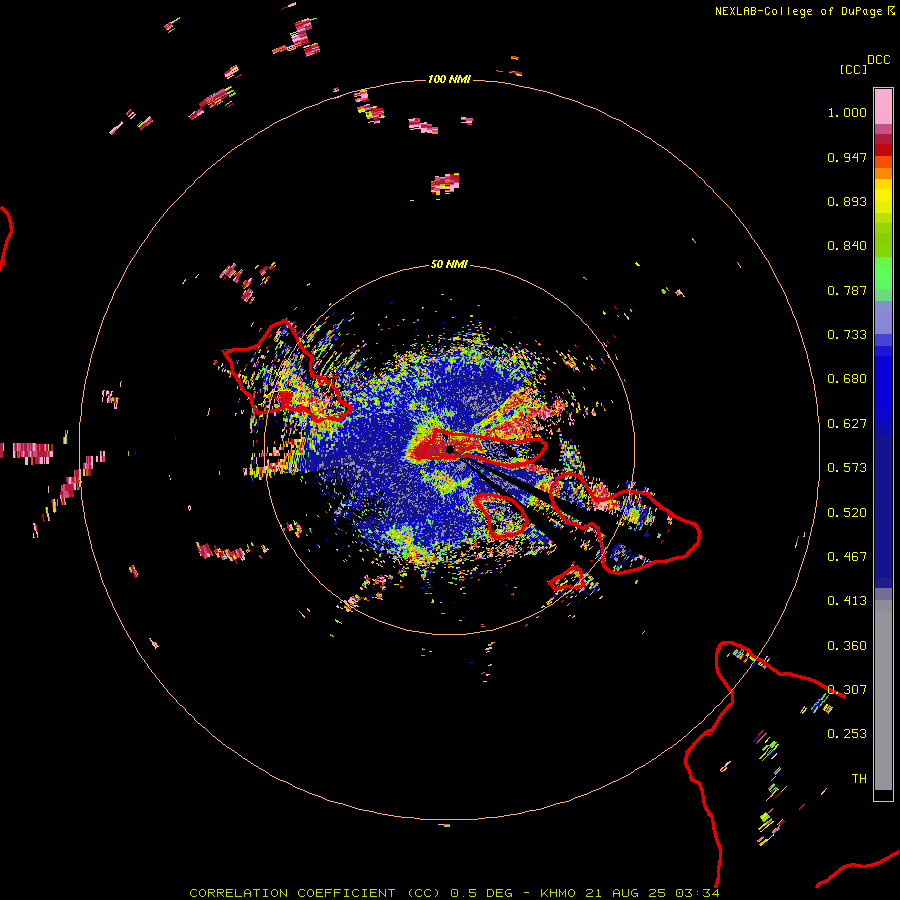Click the 0.520 scale value
This screenshot has width=900, height=900.
(x=847, y=513)
